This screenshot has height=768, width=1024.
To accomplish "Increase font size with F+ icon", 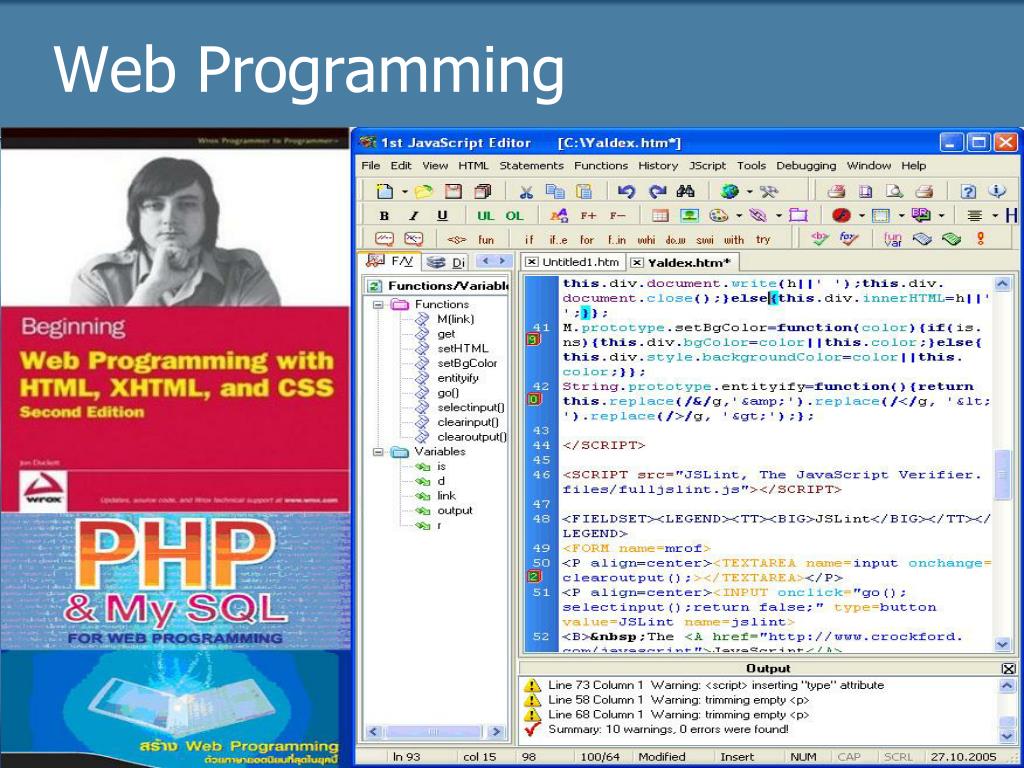I will pos(588,216).
